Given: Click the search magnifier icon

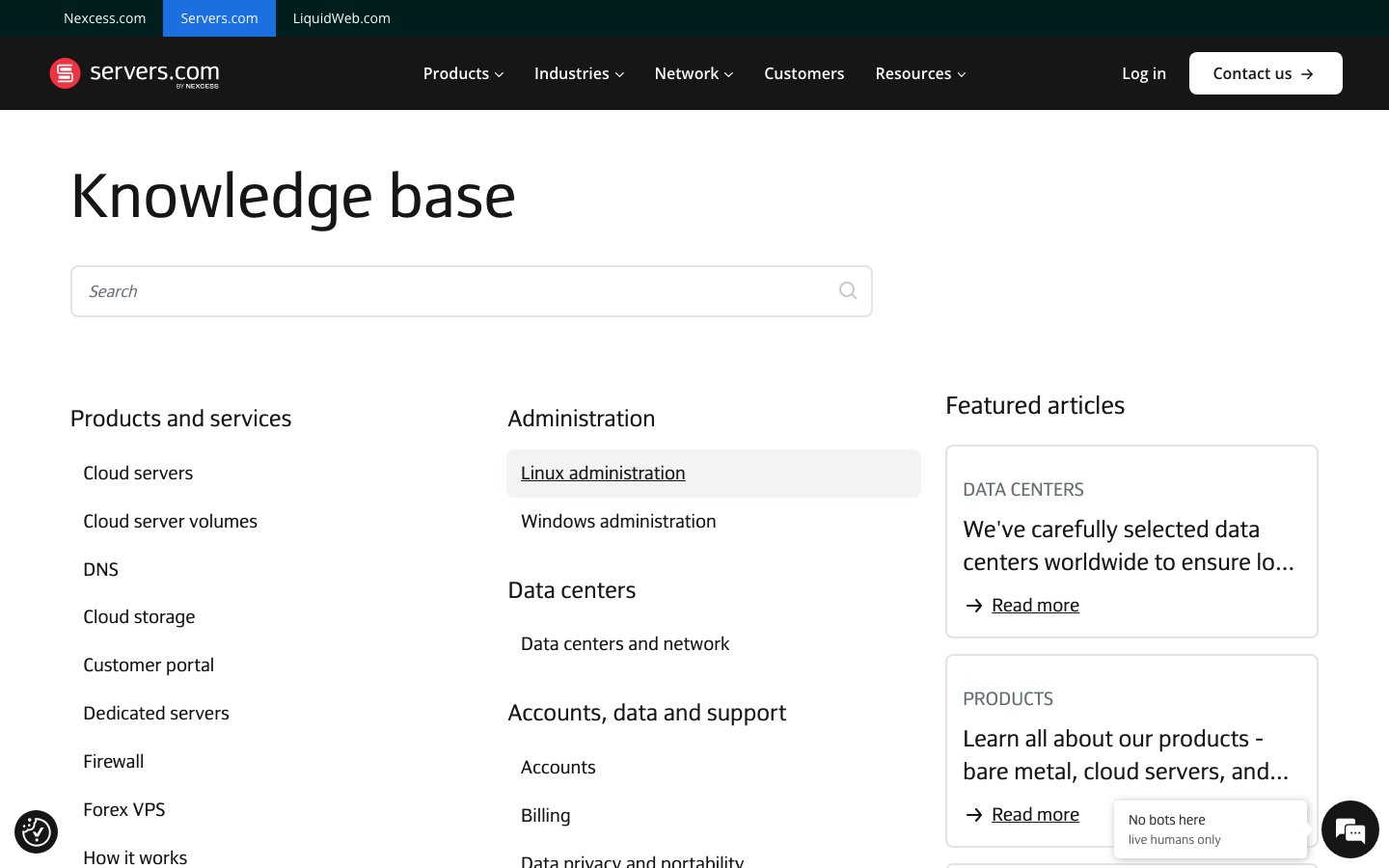Looking at the screenshot, I should click(x=847, y=290).
